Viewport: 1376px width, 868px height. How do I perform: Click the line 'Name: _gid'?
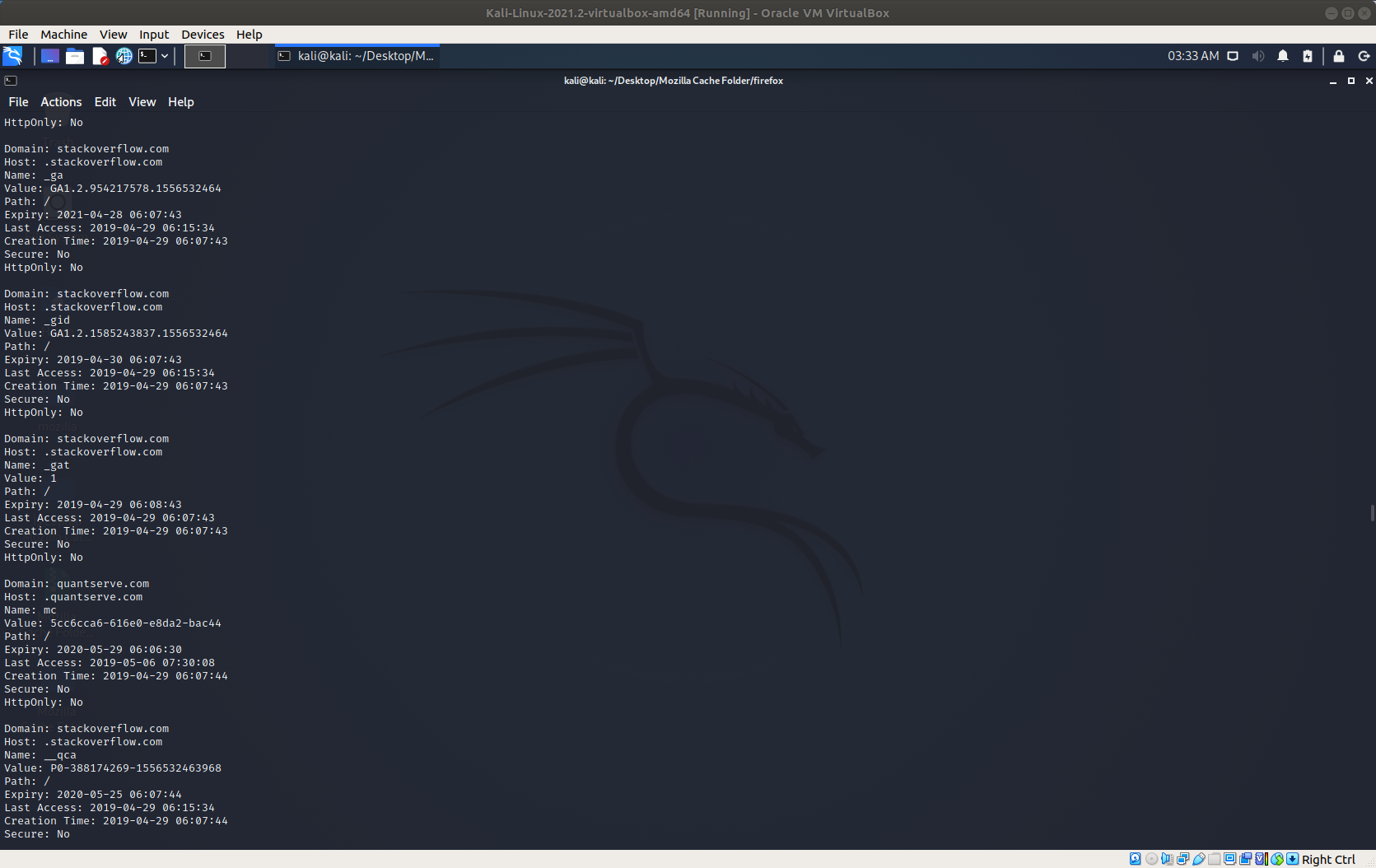(x=37, y=320)
